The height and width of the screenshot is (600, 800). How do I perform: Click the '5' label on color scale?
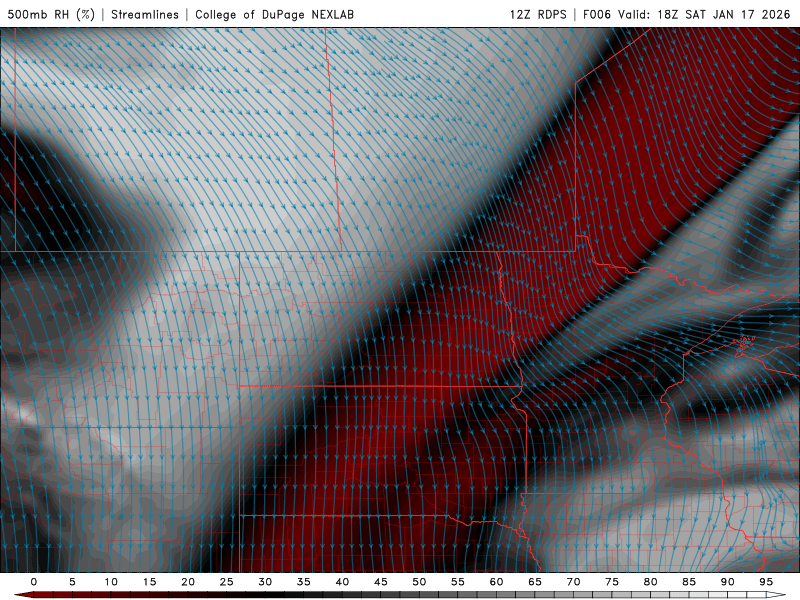pos(72,582)
